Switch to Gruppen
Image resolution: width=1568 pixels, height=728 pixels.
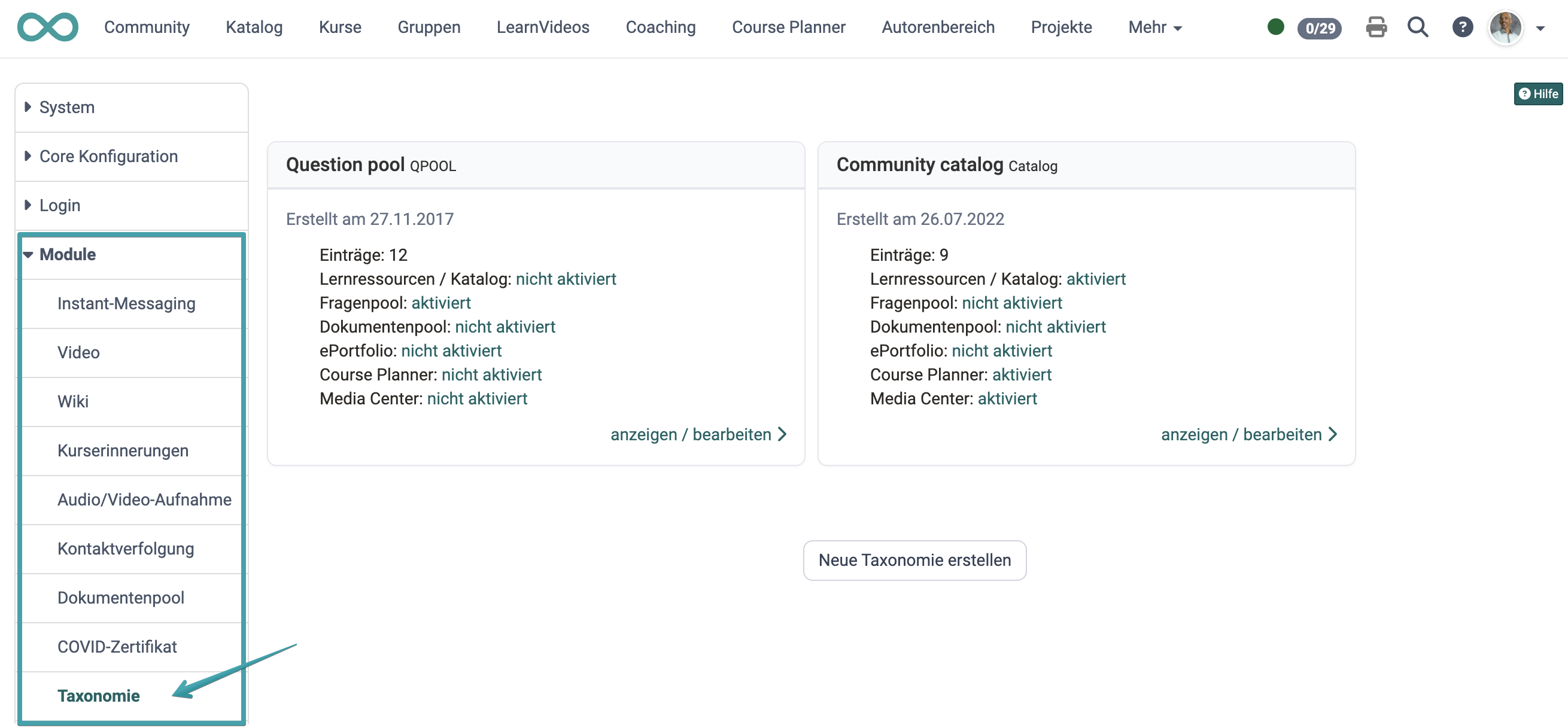(429, 28)
